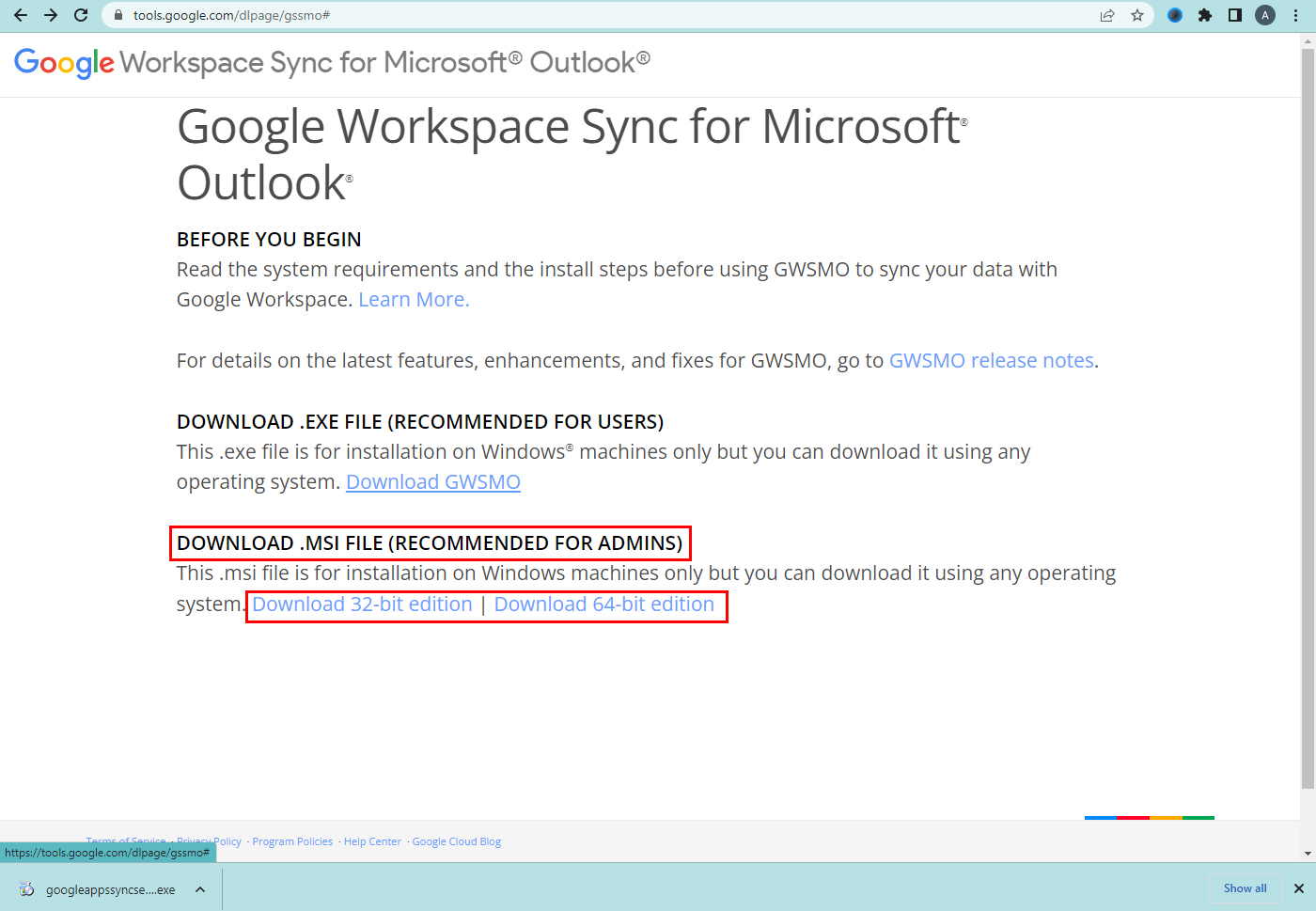Image resolution: width=1316 pixels, height=911 pixels.
Task: Open Chrome's three-dot menu
Action: (1295, 15)
